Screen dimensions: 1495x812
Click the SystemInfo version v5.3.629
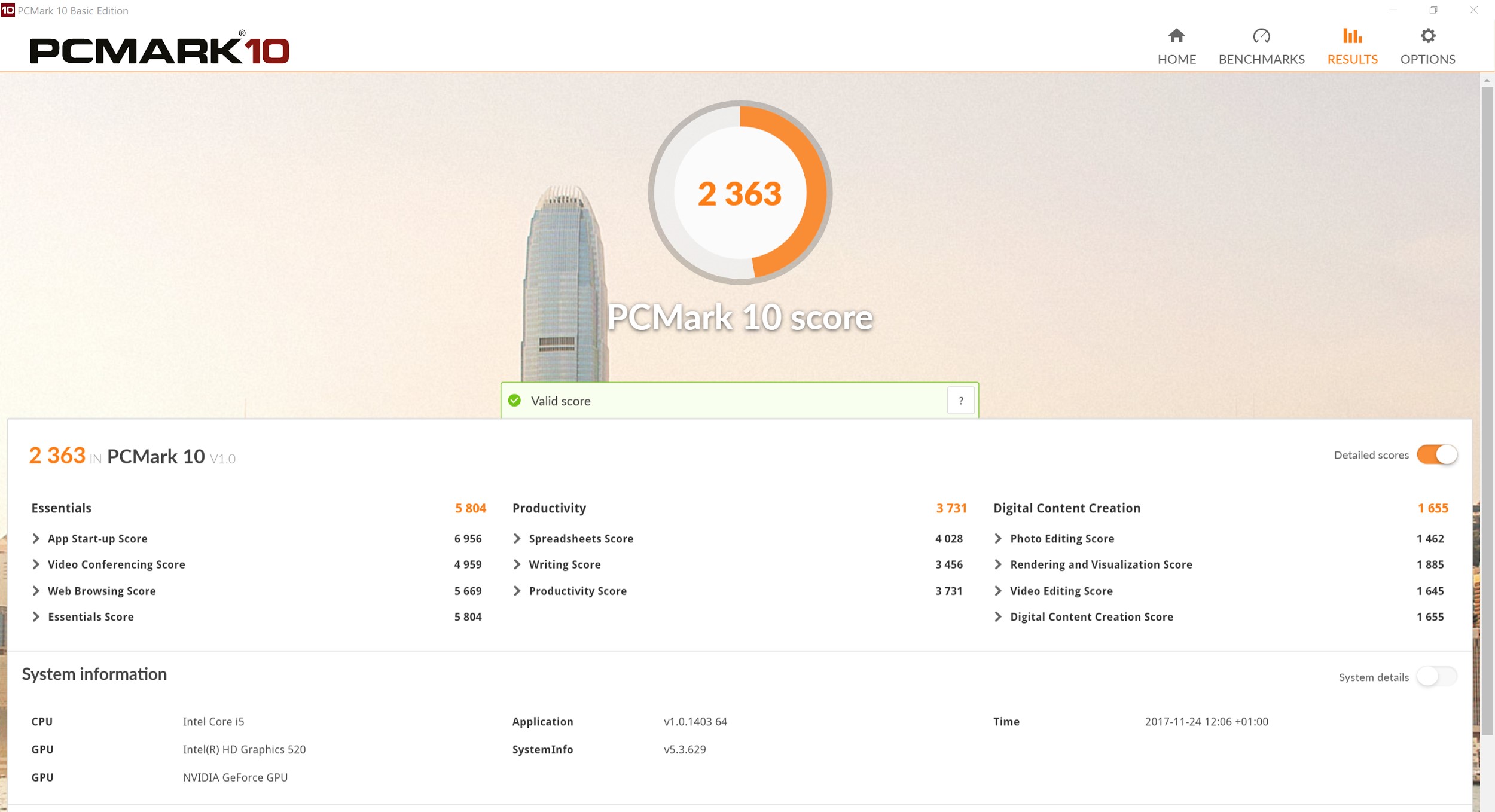pos(685,750)
